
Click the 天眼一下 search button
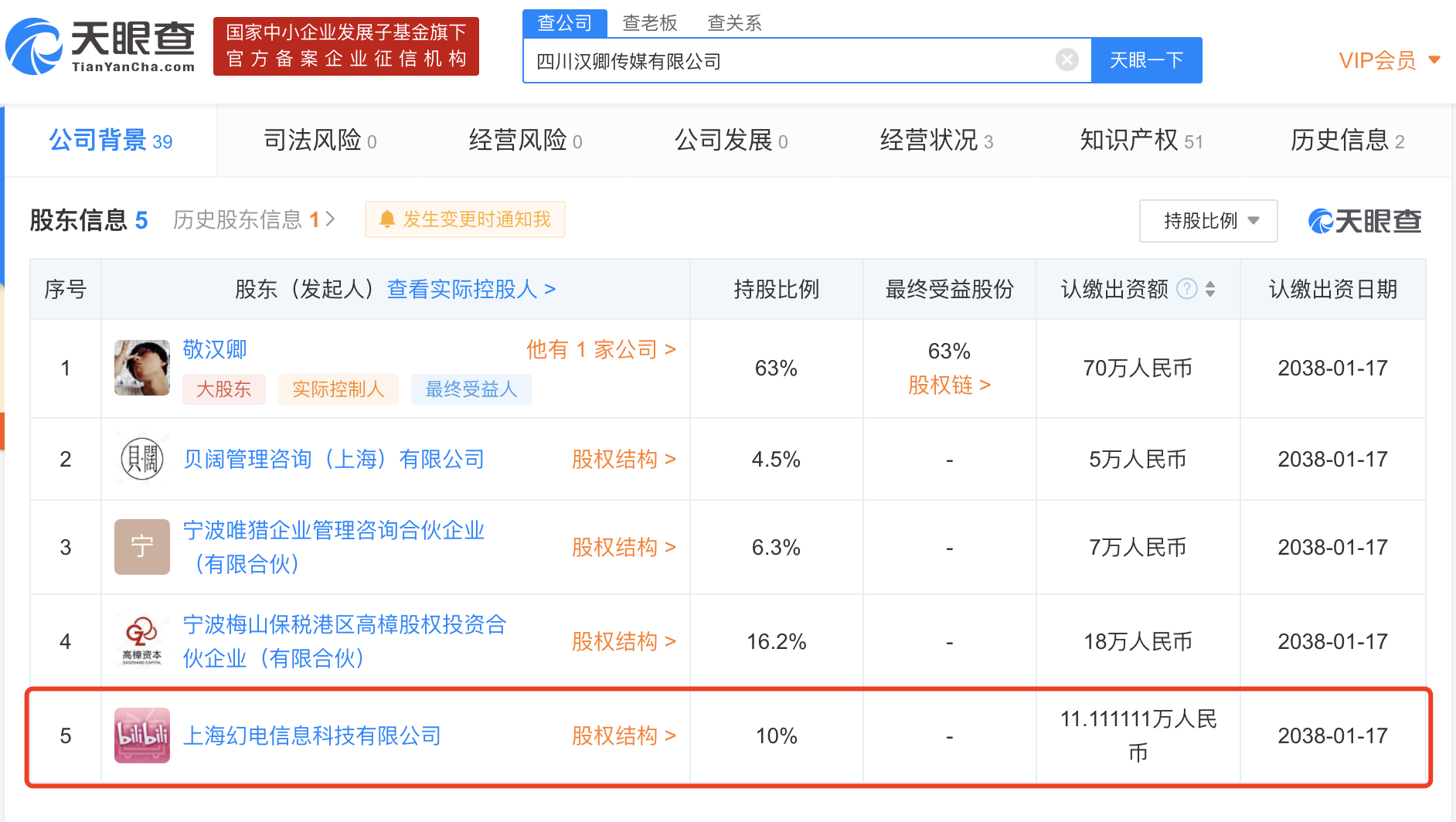click(x=1146, y=59)
